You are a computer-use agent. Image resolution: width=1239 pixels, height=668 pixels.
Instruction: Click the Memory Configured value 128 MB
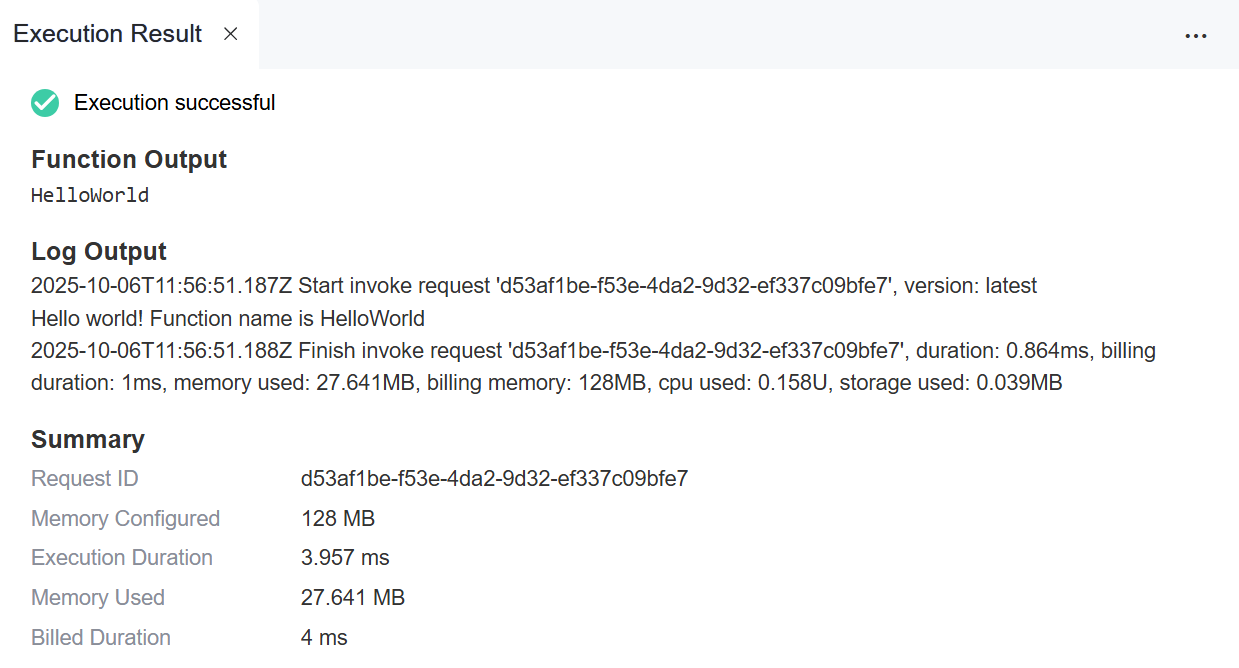coord(338,519)
